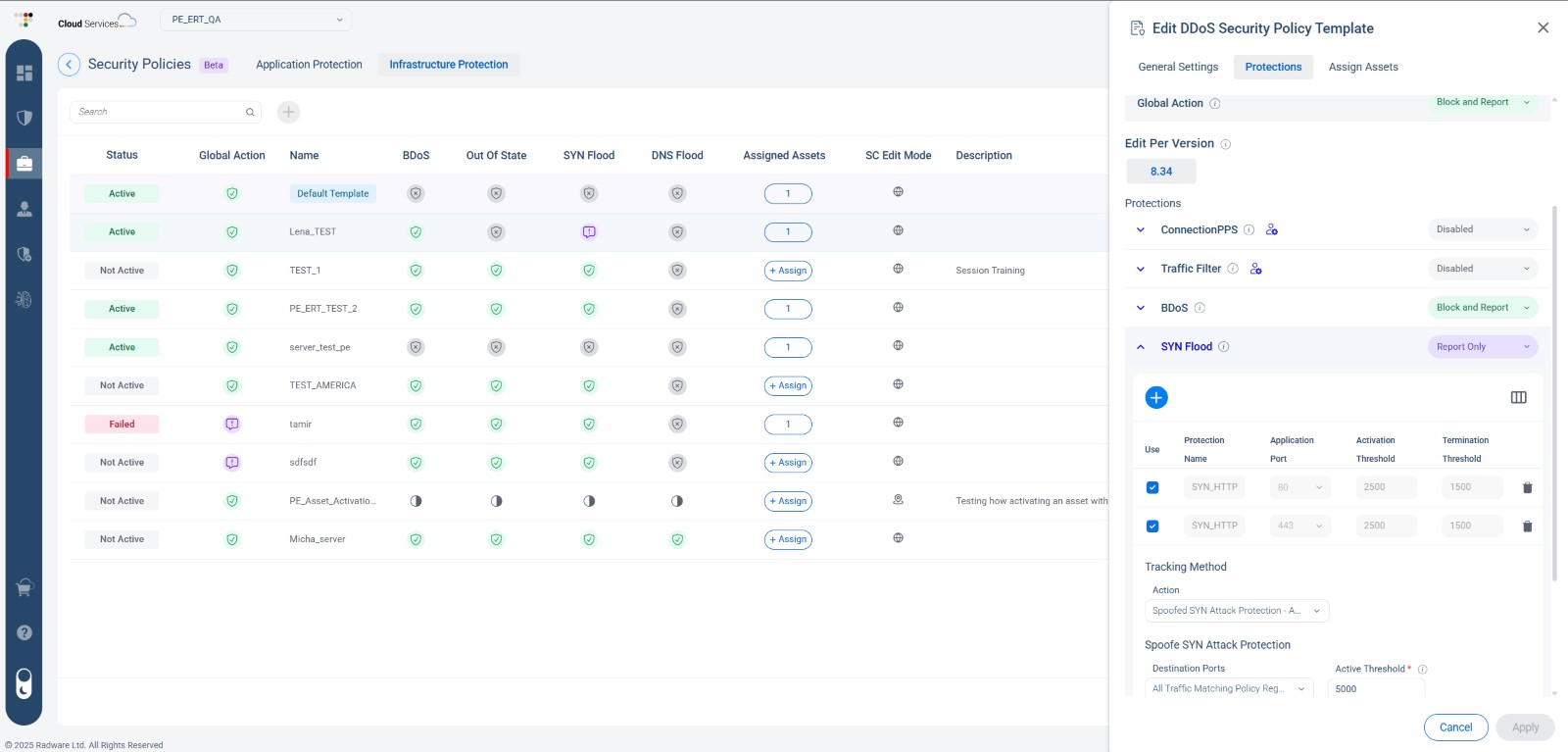Collapse the SYN Flood section chevron
Image resolution: width=1568 pixels, height=752 pixels.
pyautogui.click(x=1141, y=347)
